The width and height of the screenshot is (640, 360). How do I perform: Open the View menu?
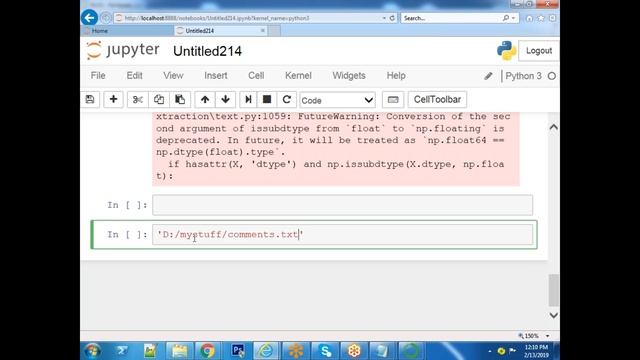coord(173,76)
